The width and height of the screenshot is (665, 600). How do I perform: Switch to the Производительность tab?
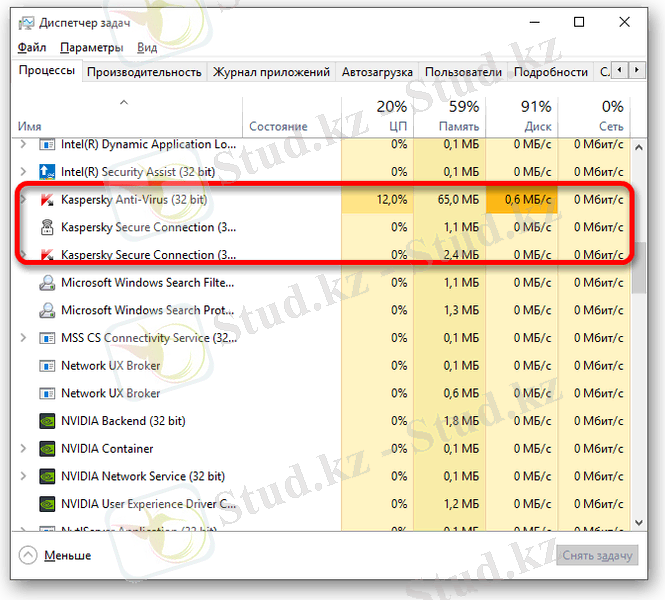[144, 72]
